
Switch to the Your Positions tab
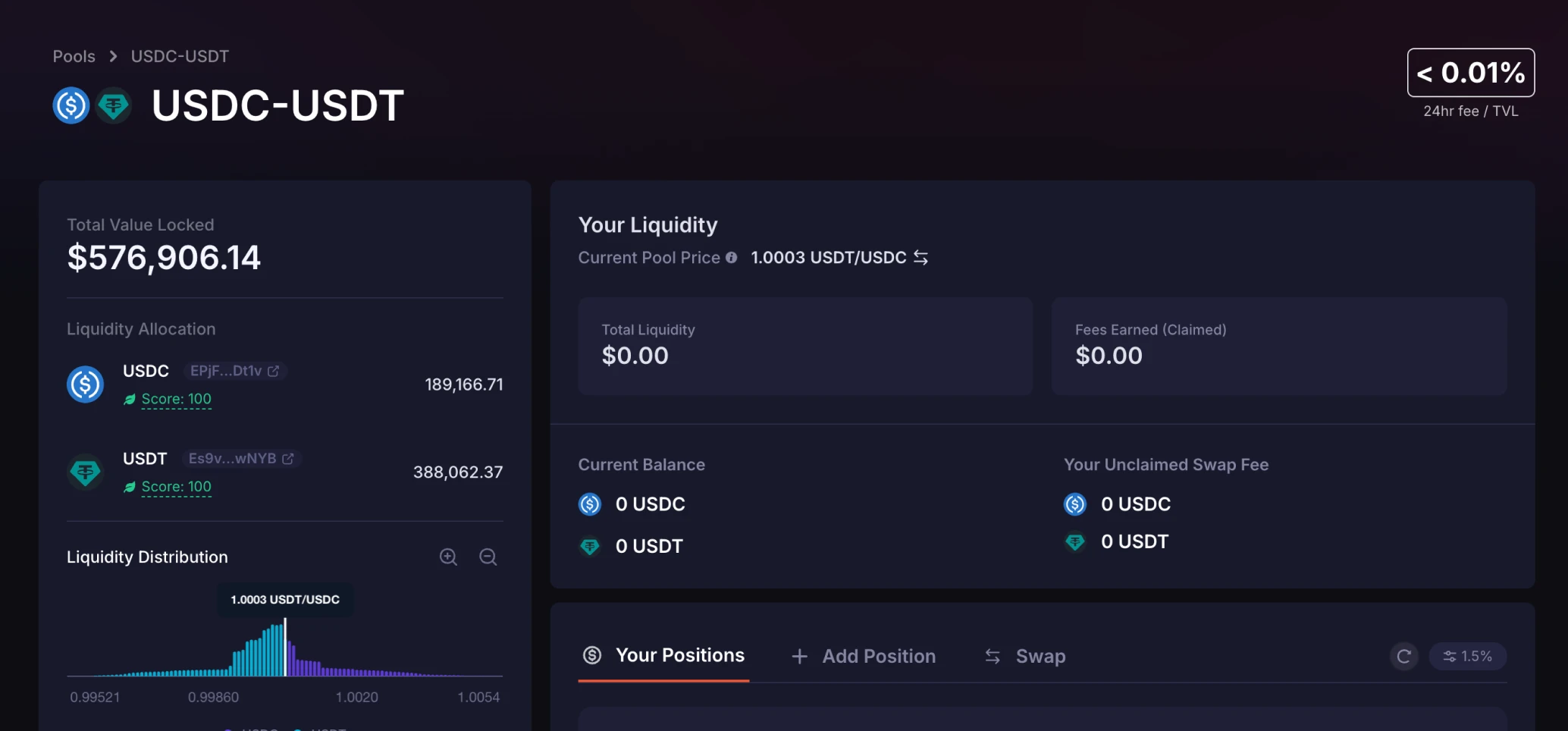664,655
